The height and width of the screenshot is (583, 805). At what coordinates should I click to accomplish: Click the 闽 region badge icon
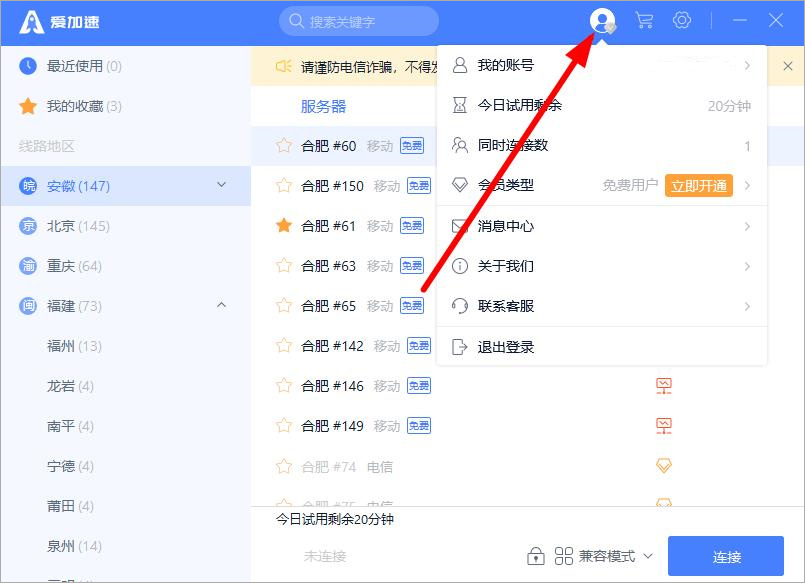(28, 306)
